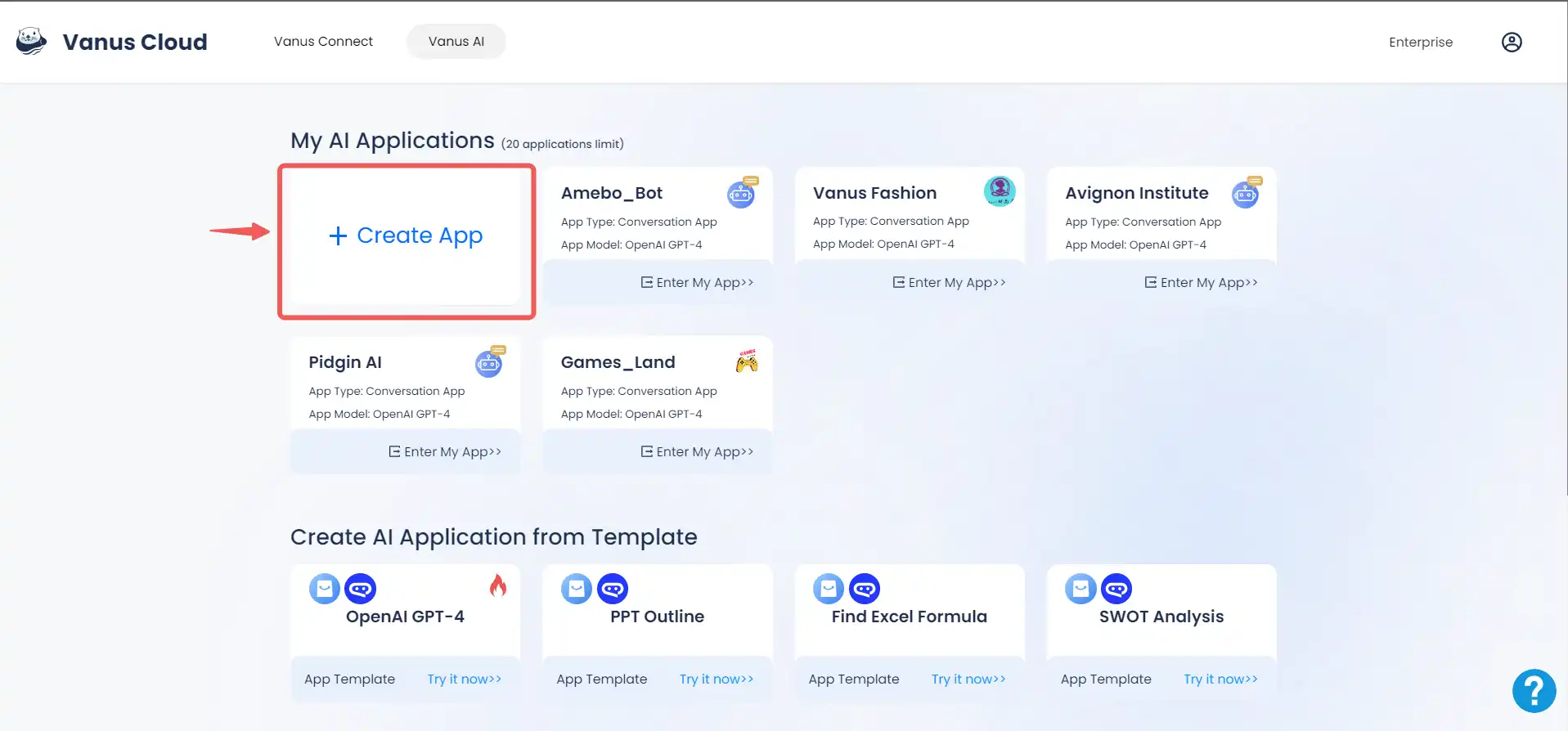This screenshot has width=1568, height=731.
Task: Click Pidgin AI's App Type: Conversation App text
Action: [387, 391]
